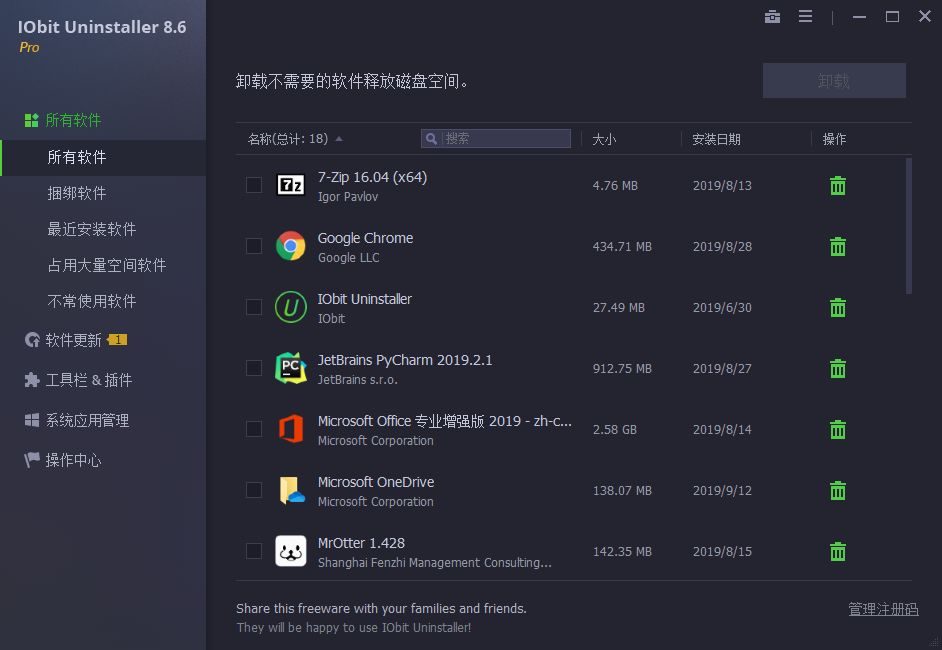Click the 912.75 MB size value
Image resolution: width=942 pixels, height=650 pixels.
coord(622,368)
